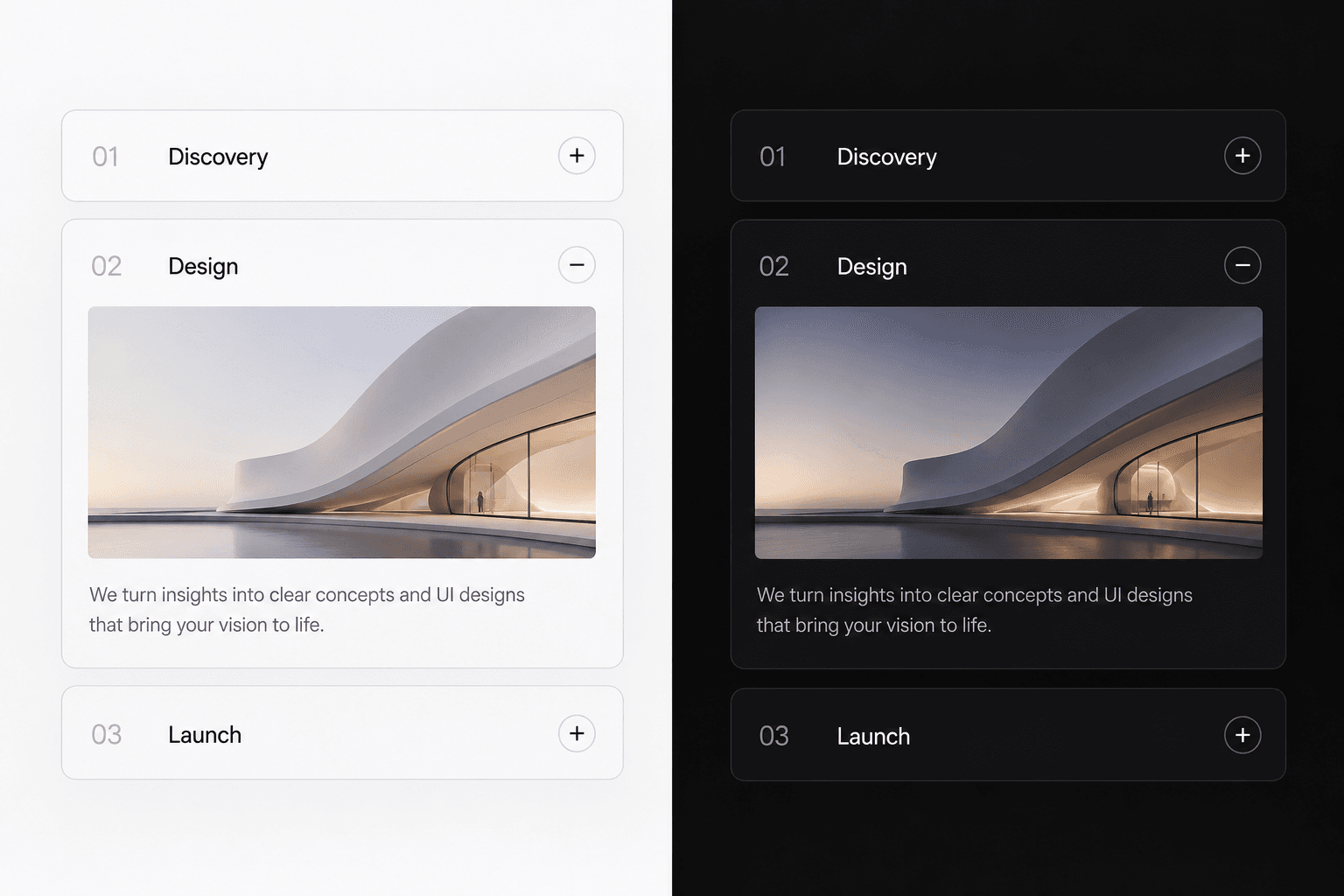Collapse Design using light theme minus icon
The height and width of the screenshot is (896, 1344).
[577, 265]
